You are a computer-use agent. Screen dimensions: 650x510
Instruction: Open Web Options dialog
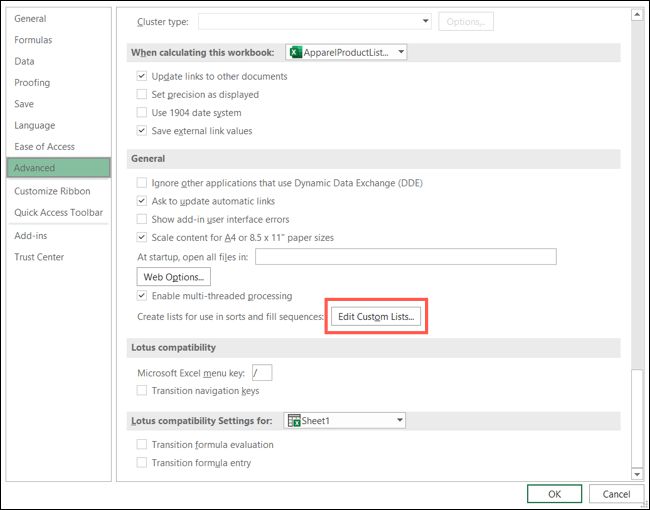pyautogui.click(x=174, y=277)
